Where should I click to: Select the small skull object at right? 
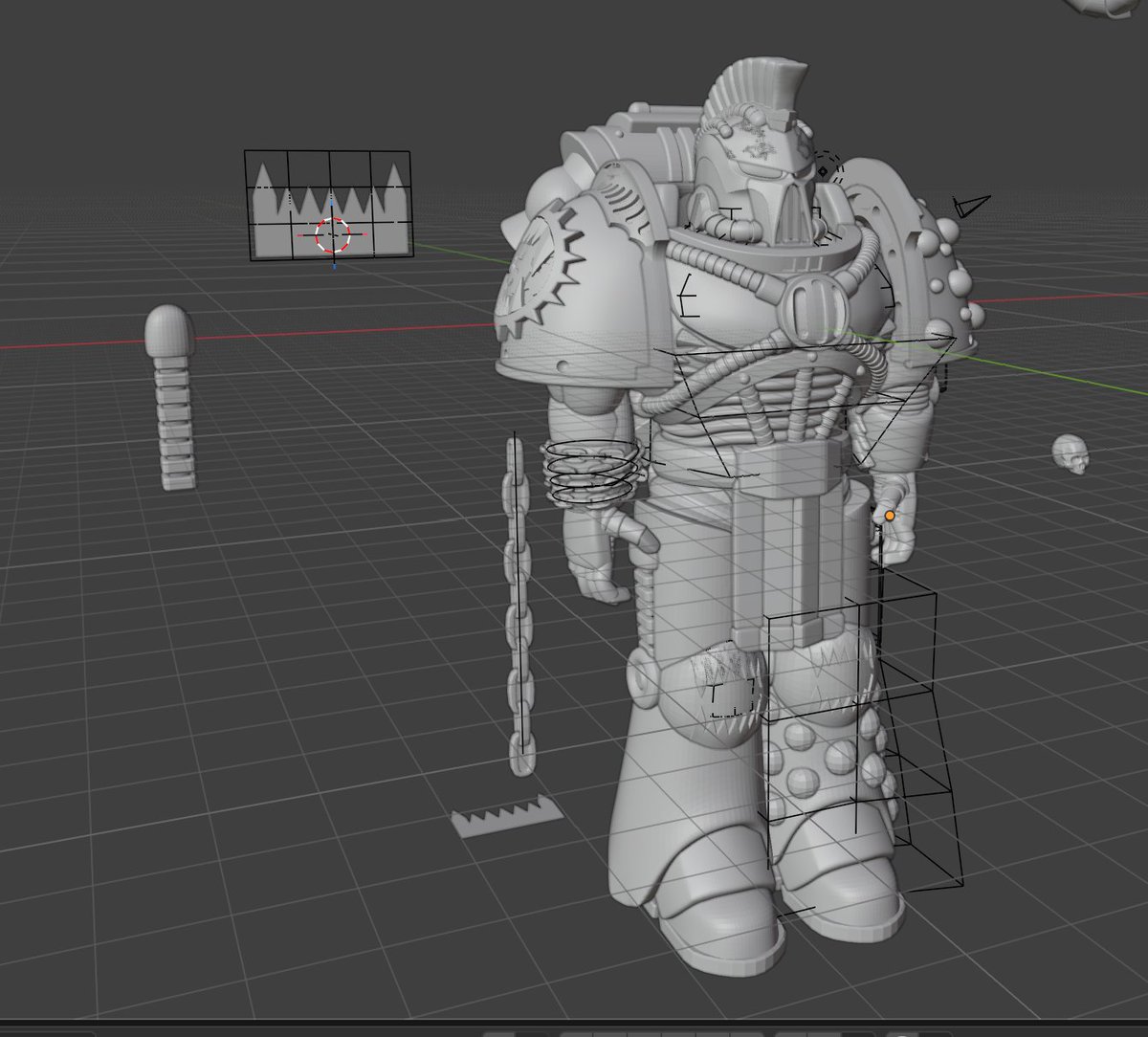tap(1071, 454)
